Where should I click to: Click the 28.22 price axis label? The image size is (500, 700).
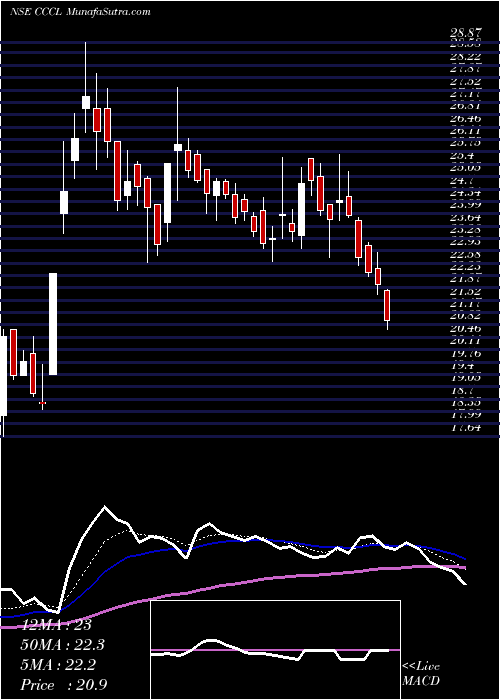pos(467,57)
